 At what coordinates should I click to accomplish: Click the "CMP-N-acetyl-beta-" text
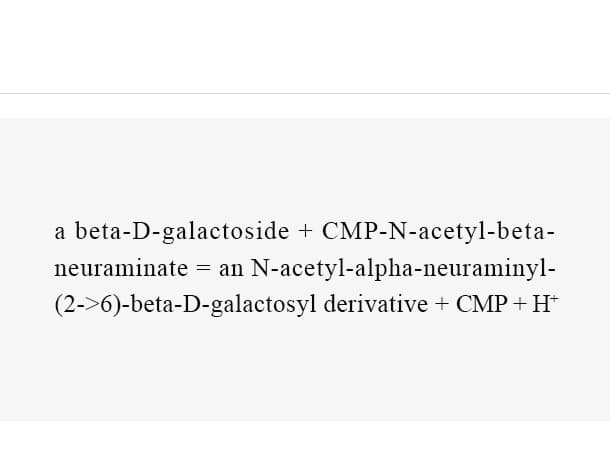(438, 232)
